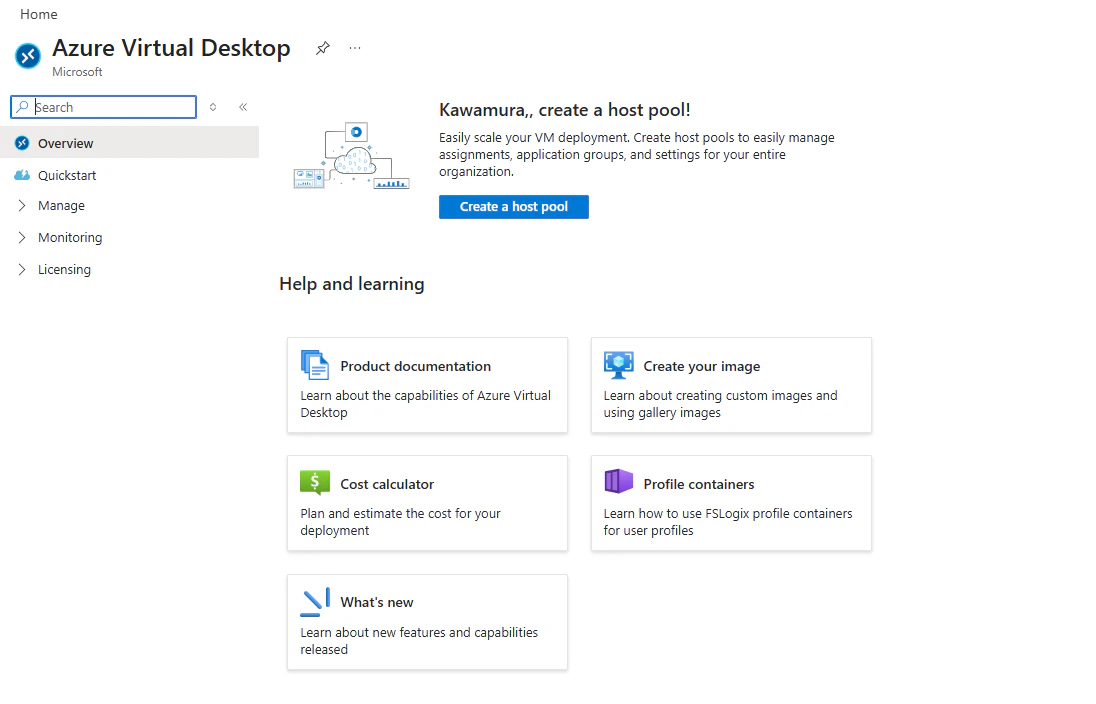Collapse the sidebar with double-chevron icon
This screenshot has height=704, width=1096.
pyautogui.click(x=243, y=107)
